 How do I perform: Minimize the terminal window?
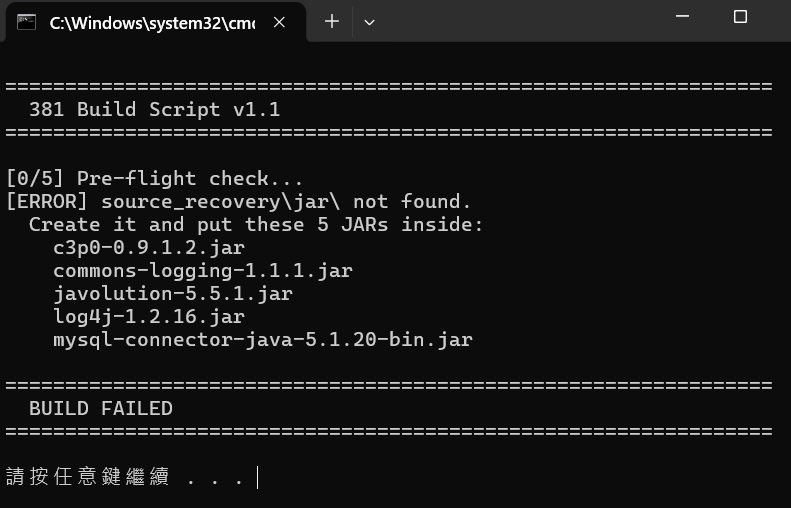click(x=682, y=17)
